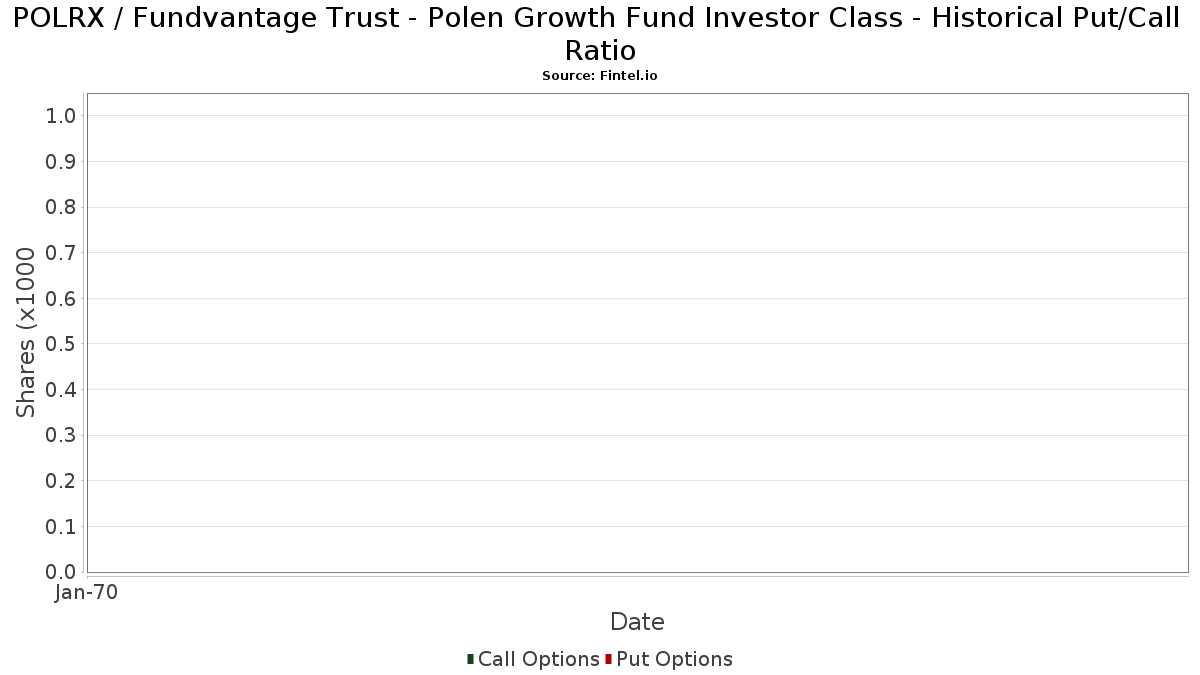Click the Date x-axis title

637,622
